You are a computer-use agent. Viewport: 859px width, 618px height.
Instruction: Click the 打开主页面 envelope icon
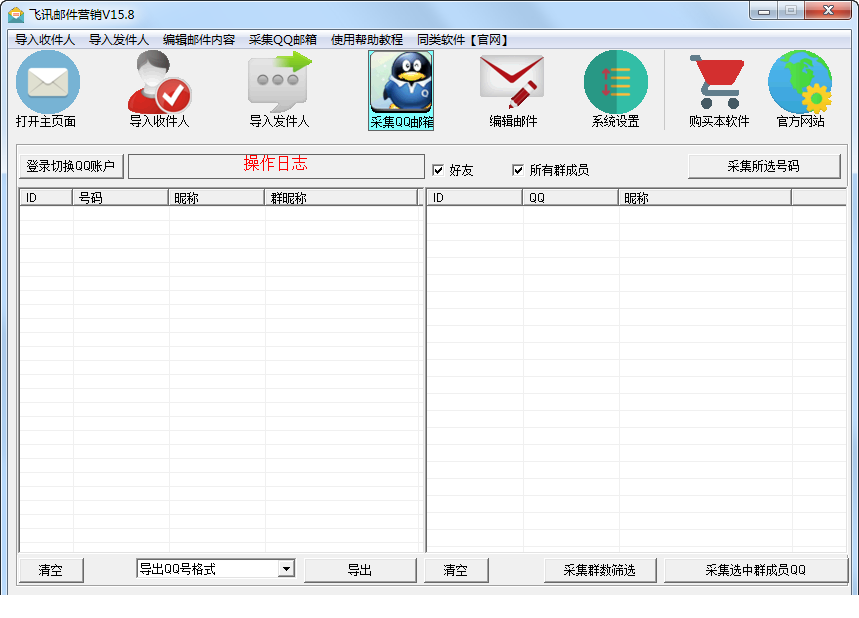click(48, 82)
